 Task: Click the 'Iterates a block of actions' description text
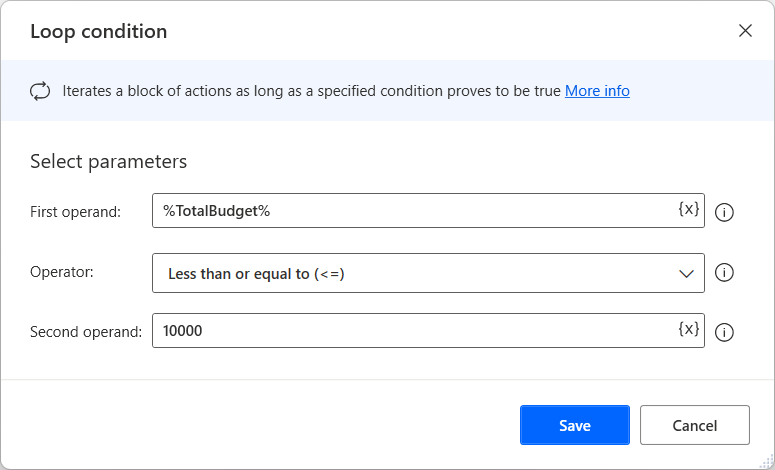[x=310, y=91]
